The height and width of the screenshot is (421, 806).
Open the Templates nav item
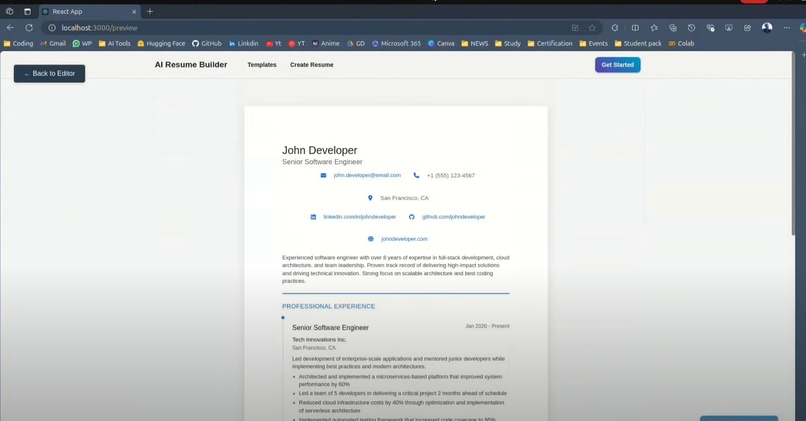point(262,65)
